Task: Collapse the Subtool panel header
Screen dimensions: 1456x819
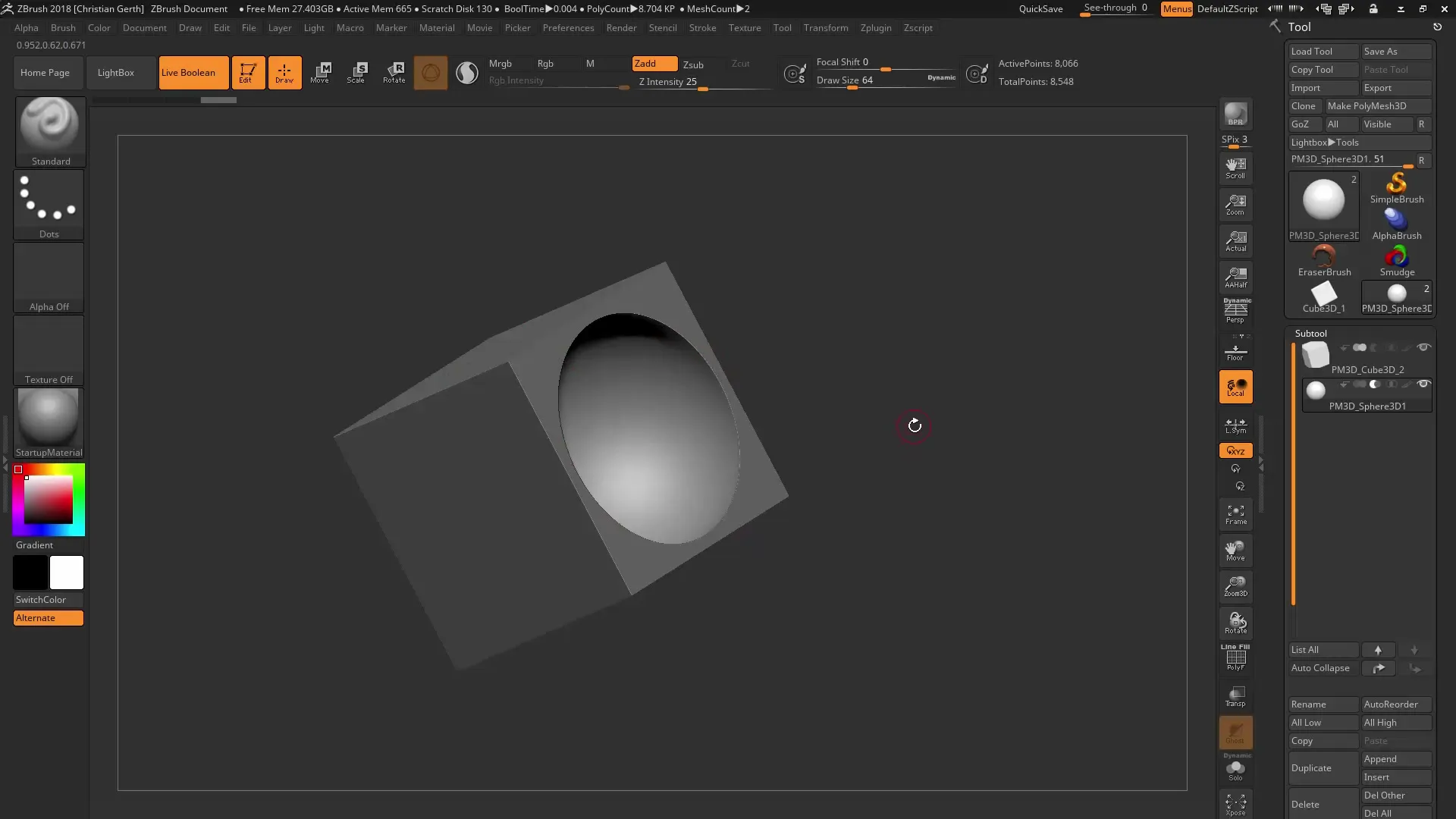Action: click(x=1310, y=333)
